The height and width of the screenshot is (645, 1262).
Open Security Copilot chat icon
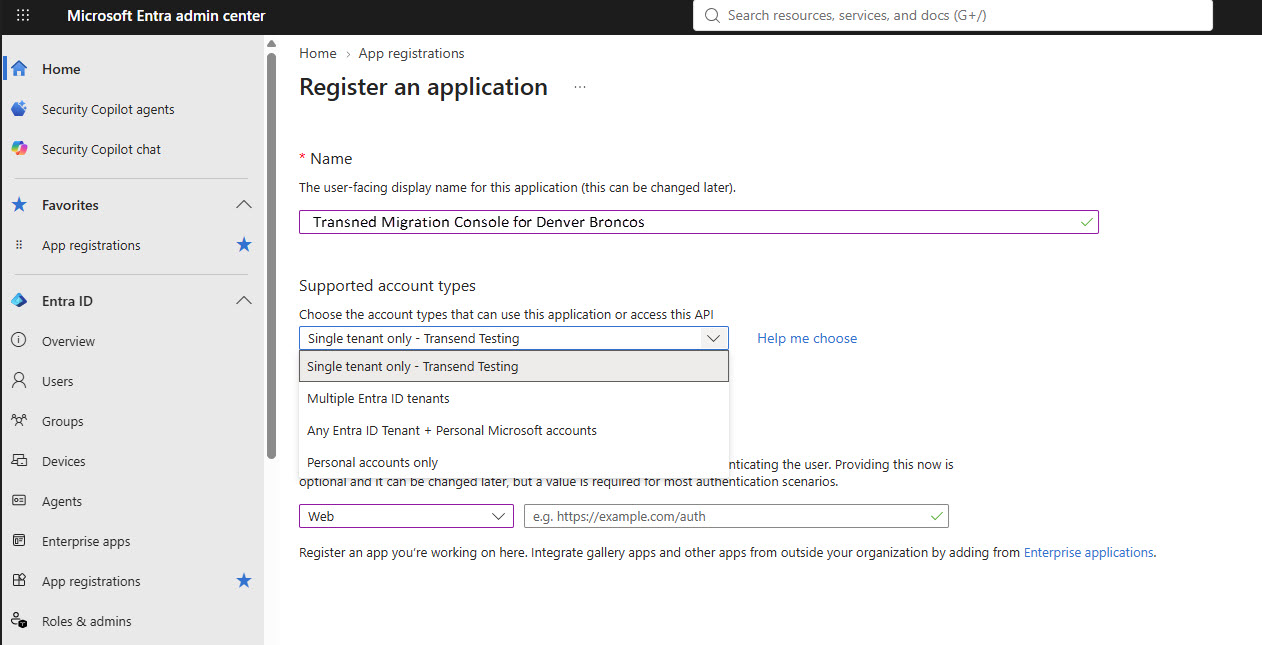click(19, 149)
